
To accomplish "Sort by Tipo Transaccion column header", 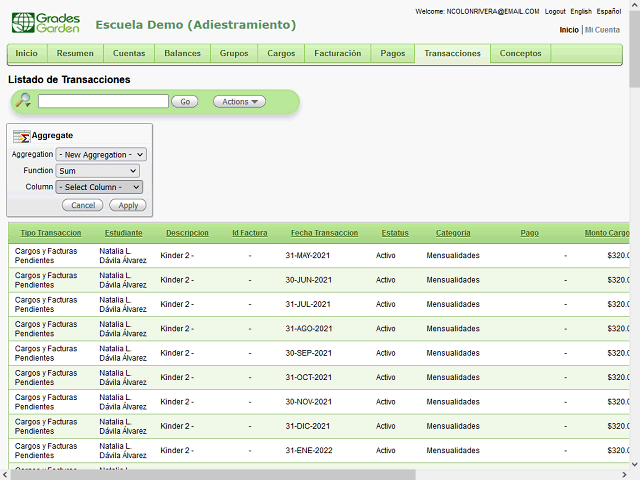I will (51, 233).
